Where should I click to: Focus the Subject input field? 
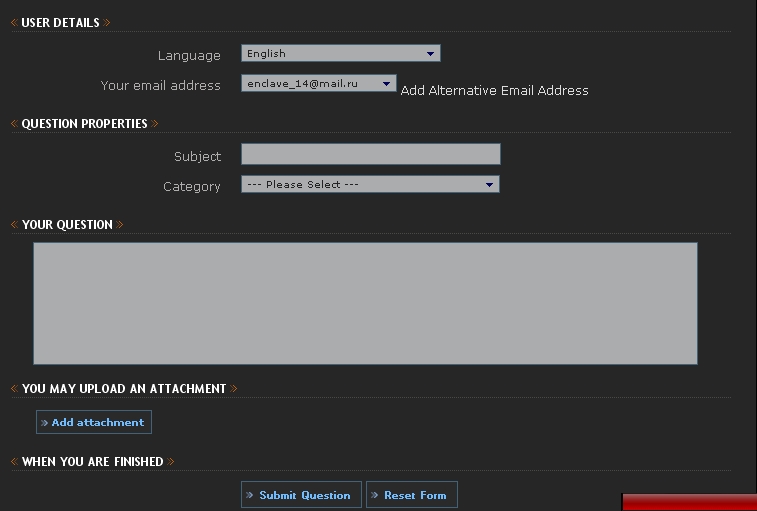(371, 154)
